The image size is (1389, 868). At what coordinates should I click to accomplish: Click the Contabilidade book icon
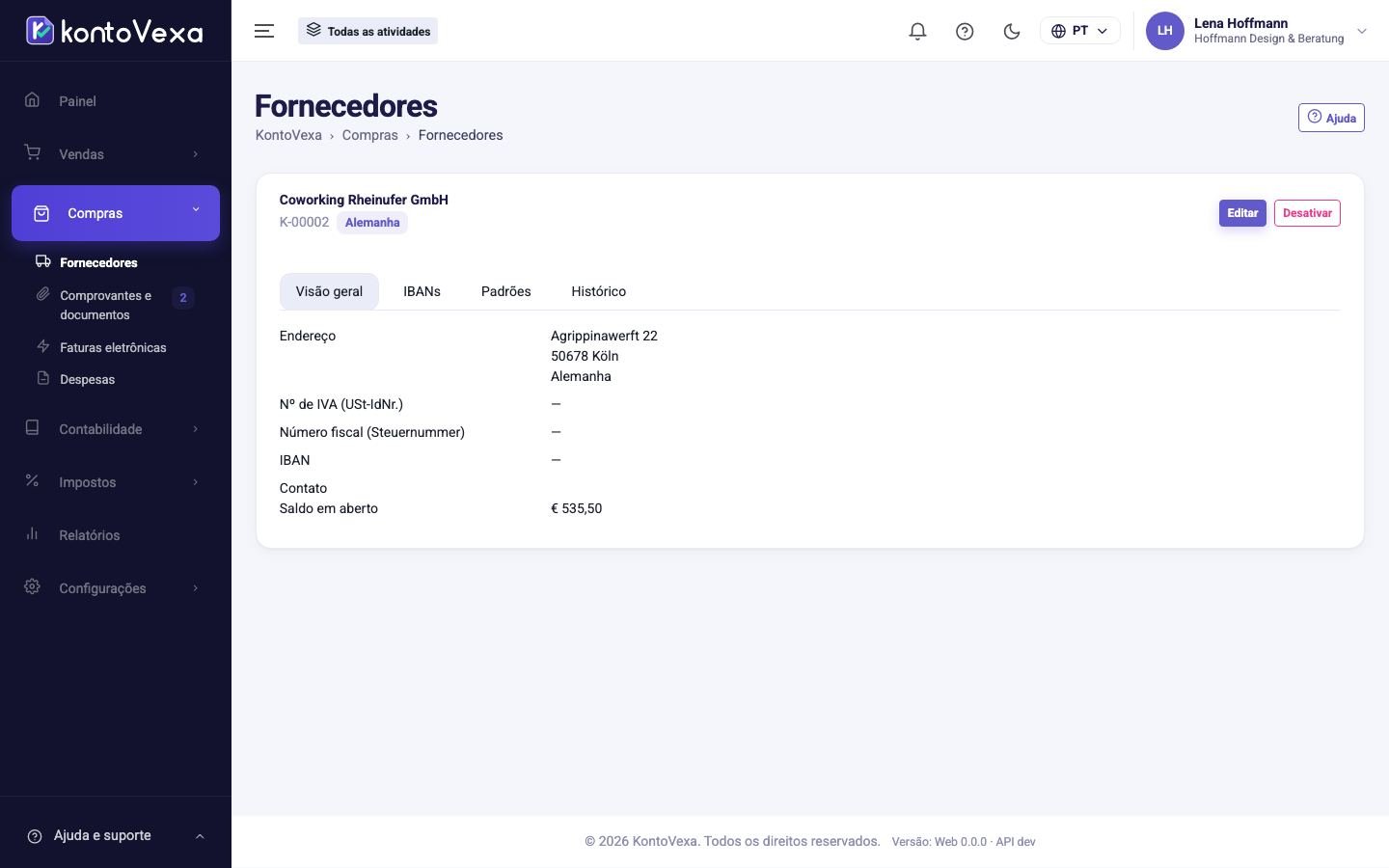pyautogui.click(x=32, y=427)
